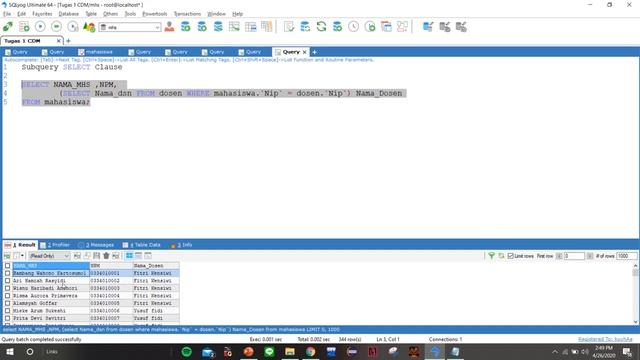Check the row checkbox for Risma Aurora Primavera
The height and width of the screenshot is (360, 640).
pos(7,296)
